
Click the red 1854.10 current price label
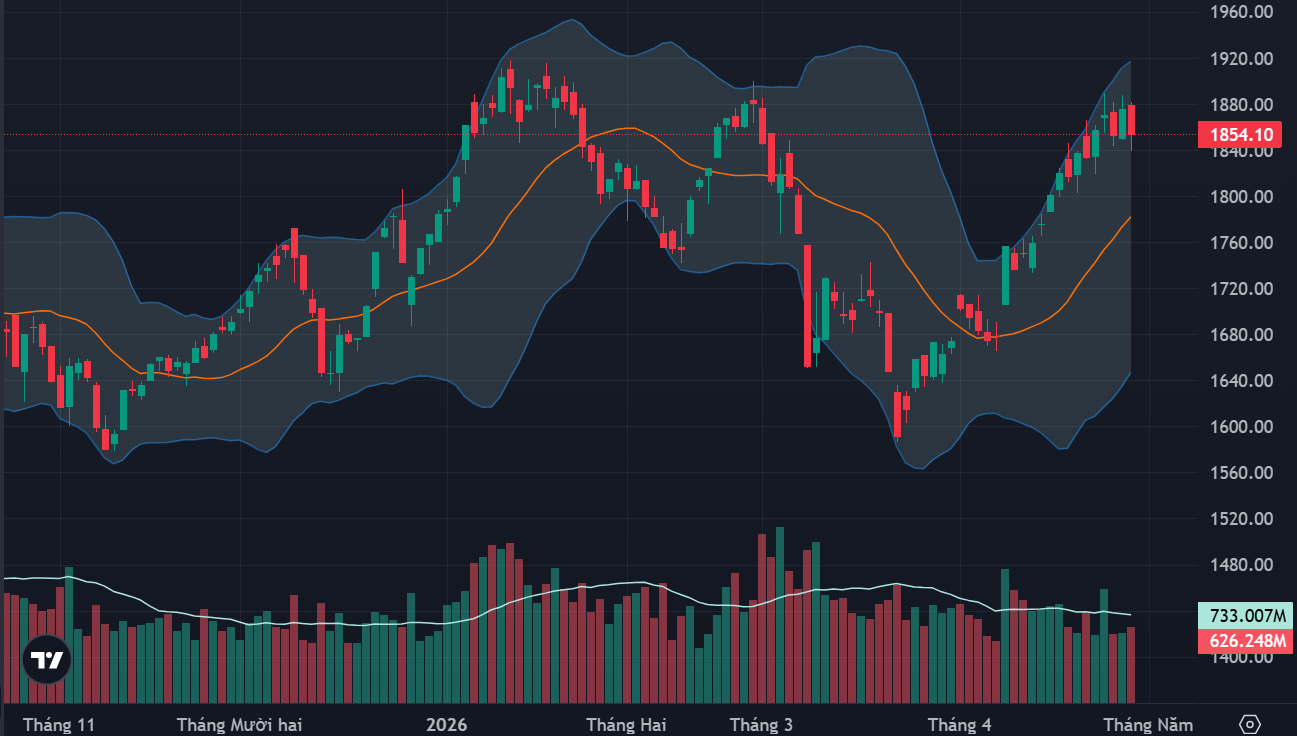coord(1240,134)
